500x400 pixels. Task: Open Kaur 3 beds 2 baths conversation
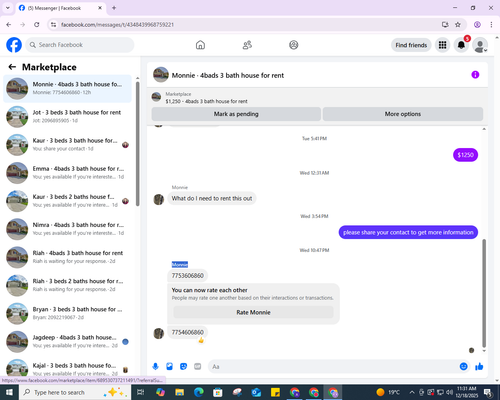pyautogui.click(x=67, y=201)
